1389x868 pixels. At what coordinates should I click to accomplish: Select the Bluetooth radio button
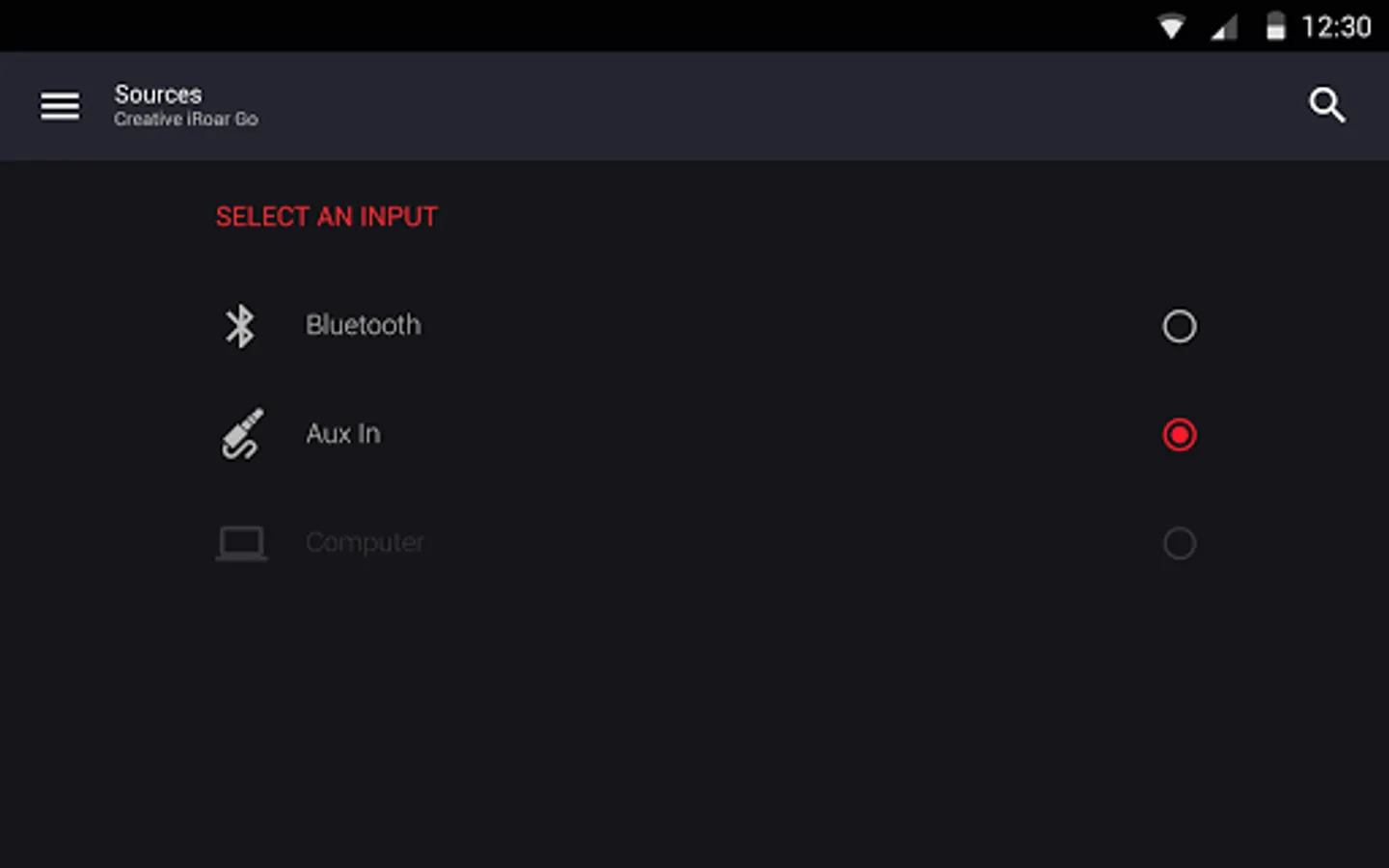pos(1179,326)
